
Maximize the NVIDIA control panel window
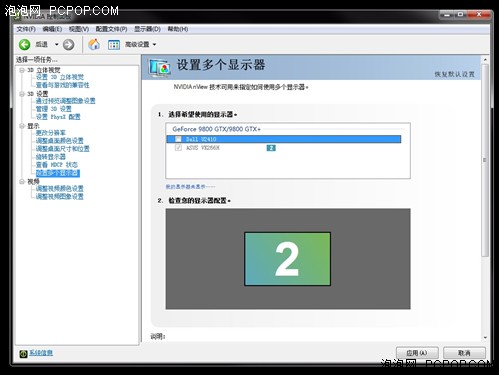coord(460,14)
